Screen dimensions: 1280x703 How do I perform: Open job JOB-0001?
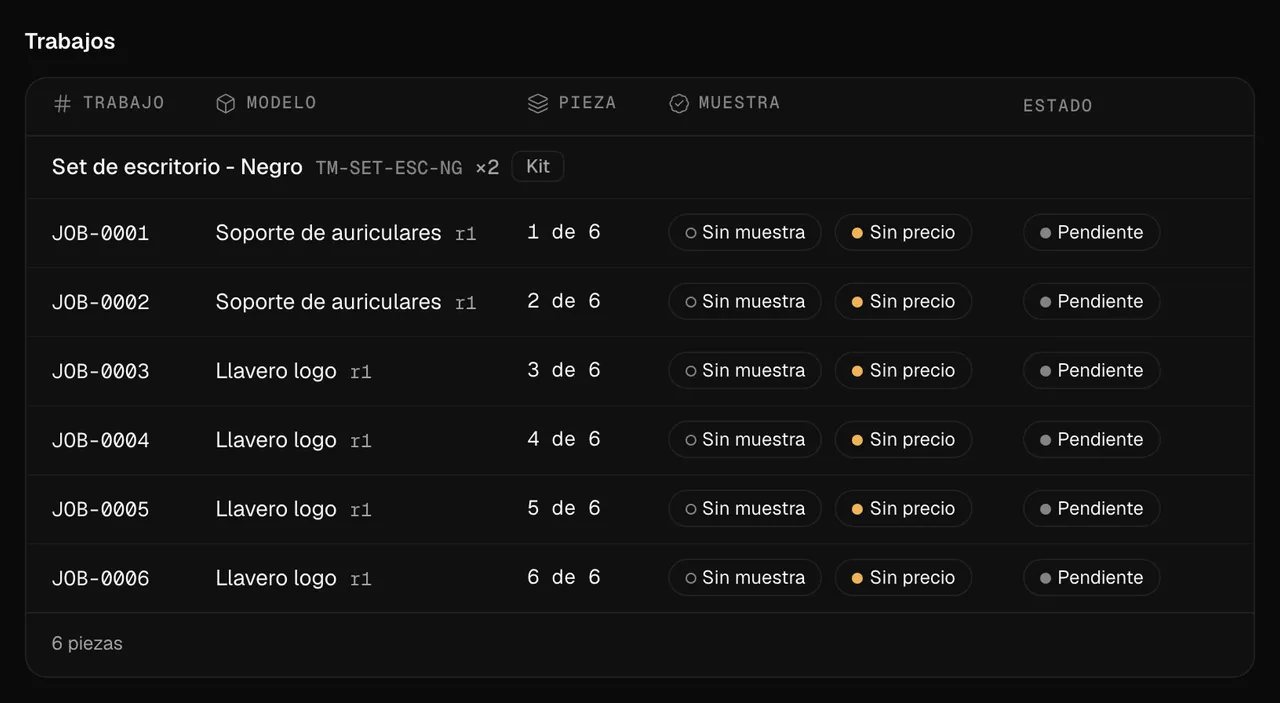pos(100,233)
